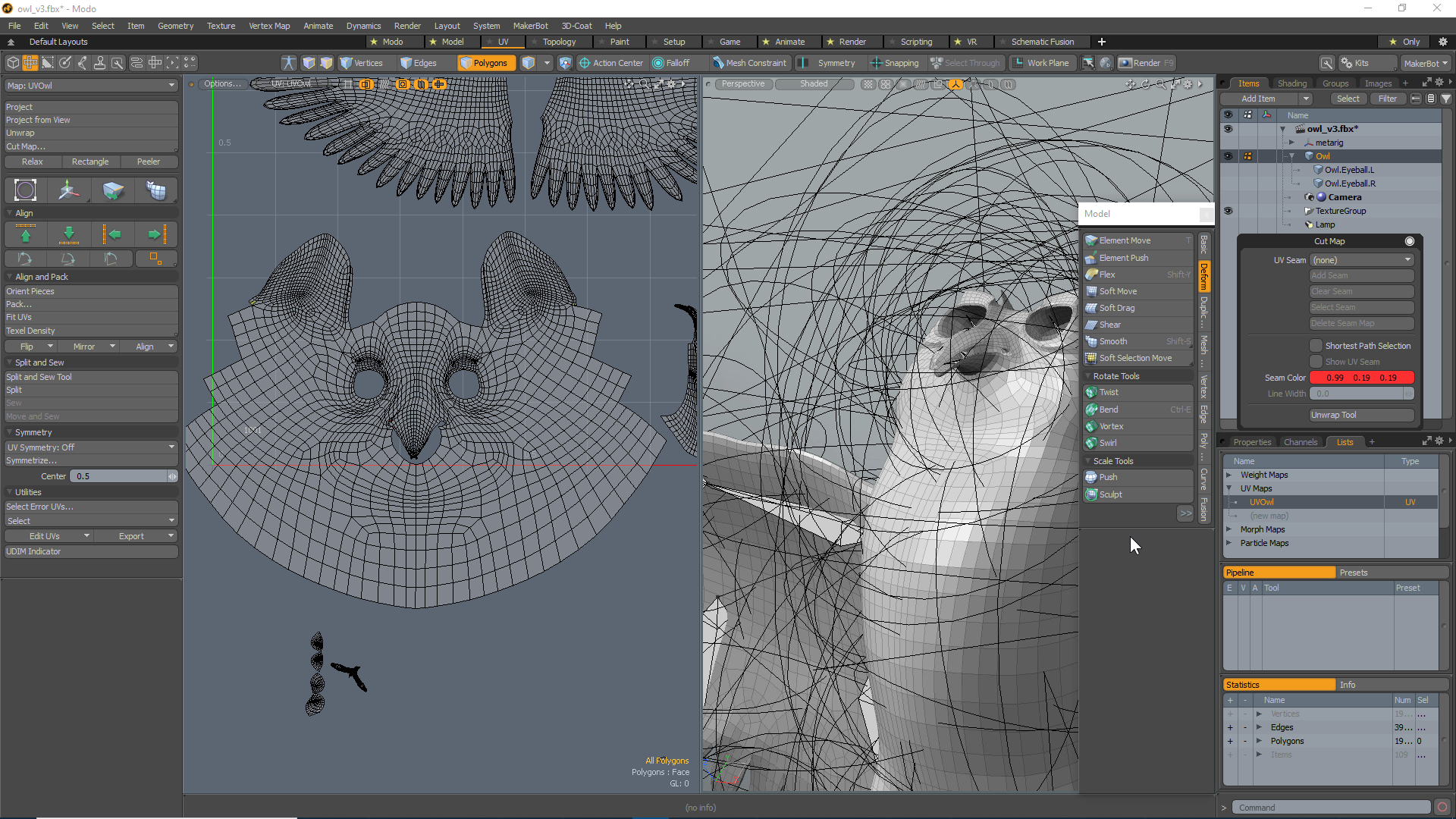Open the Action Center tool
Viewport: 1456px width, 819px height.
(610, 63)
